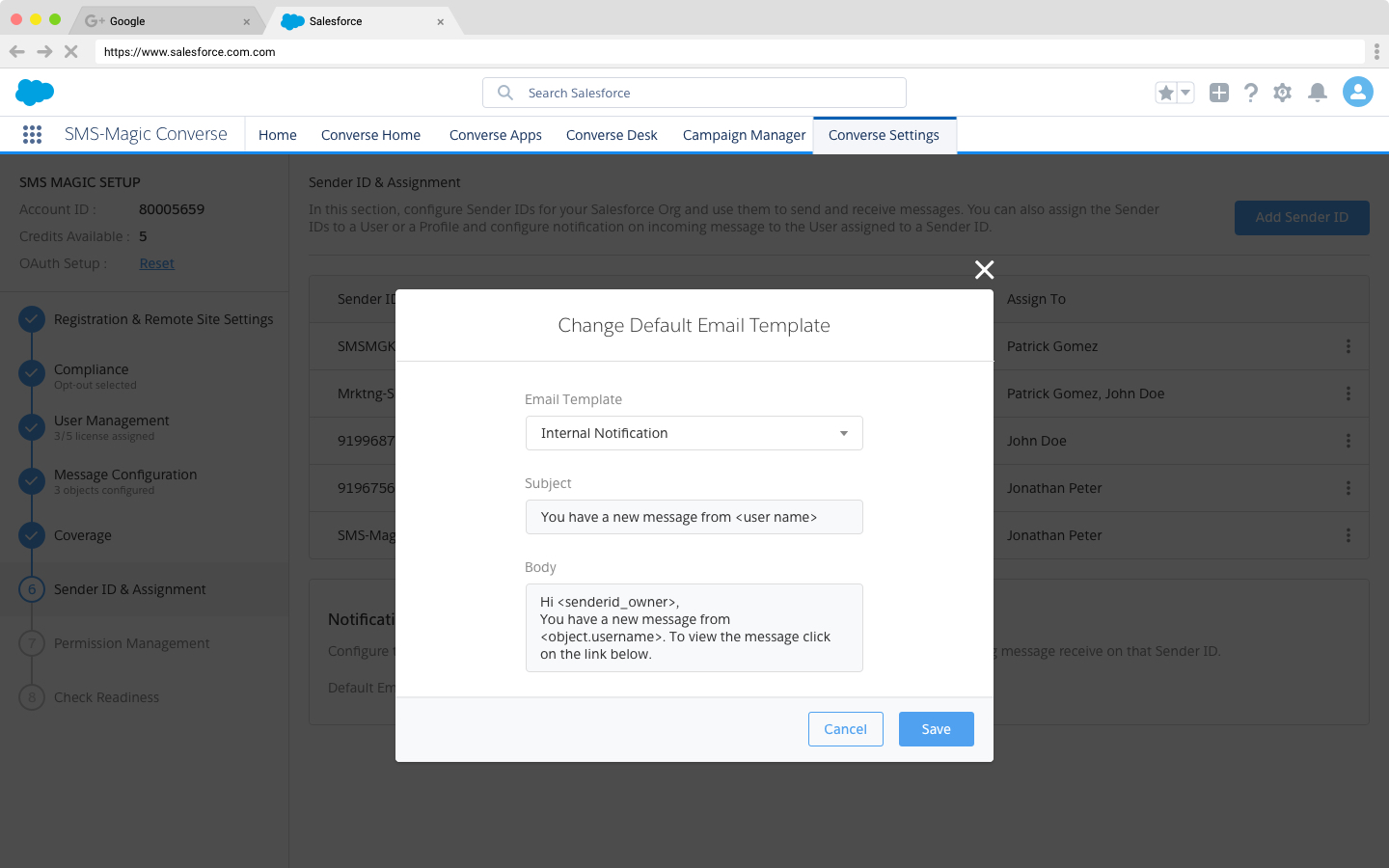This screenshot has width=1389, height=868.
Task: Close the Salesforce browser tab
Action: [441, 21]
